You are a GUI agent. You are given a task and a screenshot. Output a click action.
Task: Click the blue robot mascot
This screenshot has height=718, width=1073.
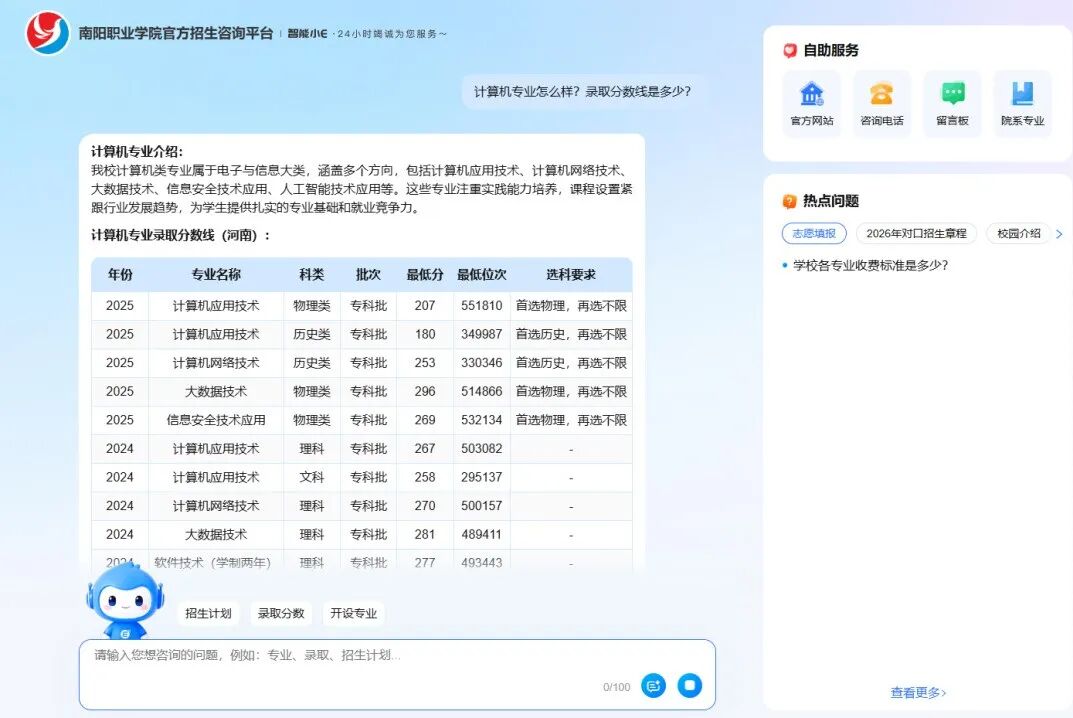125,600
